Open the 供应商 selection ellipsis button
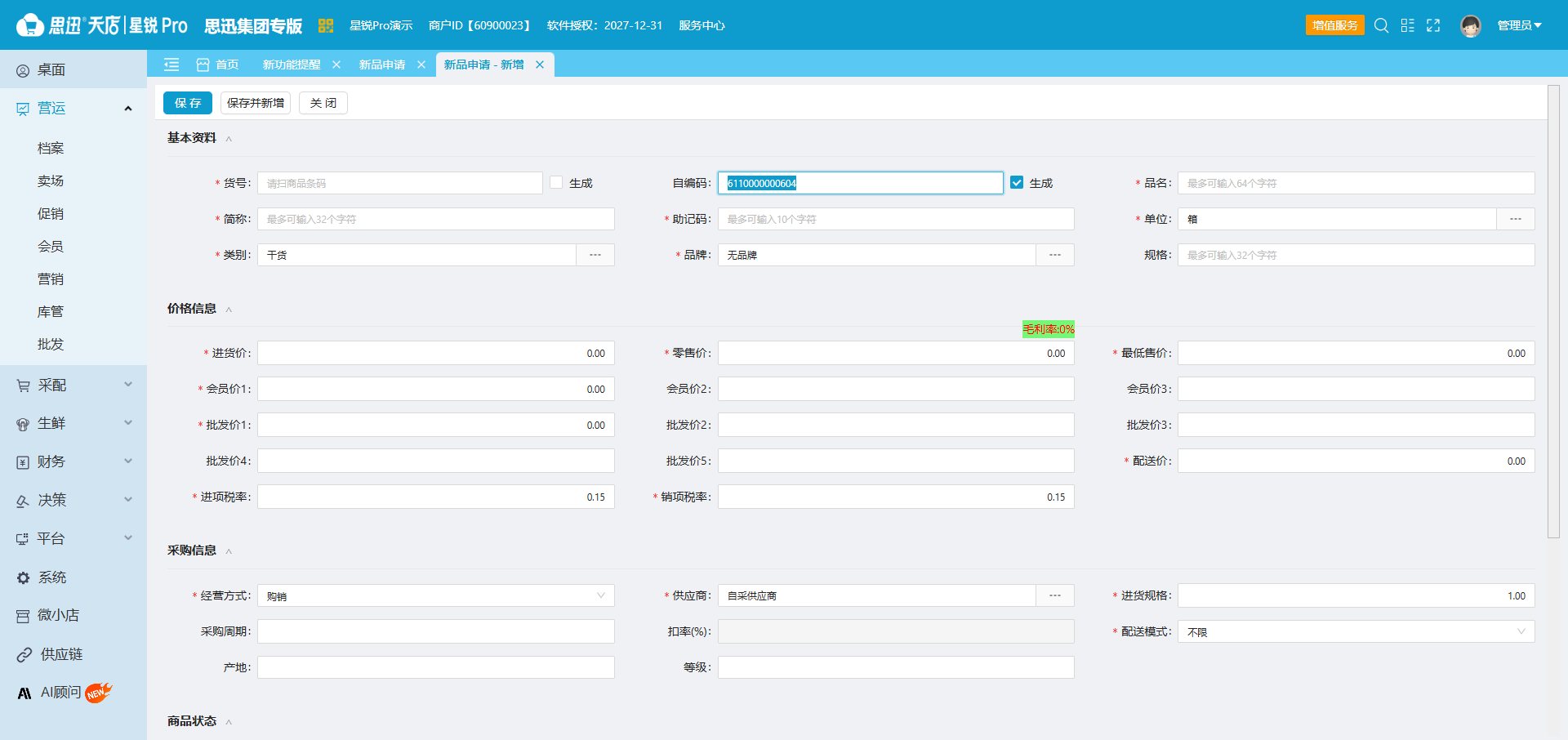 click(1055, 595)
